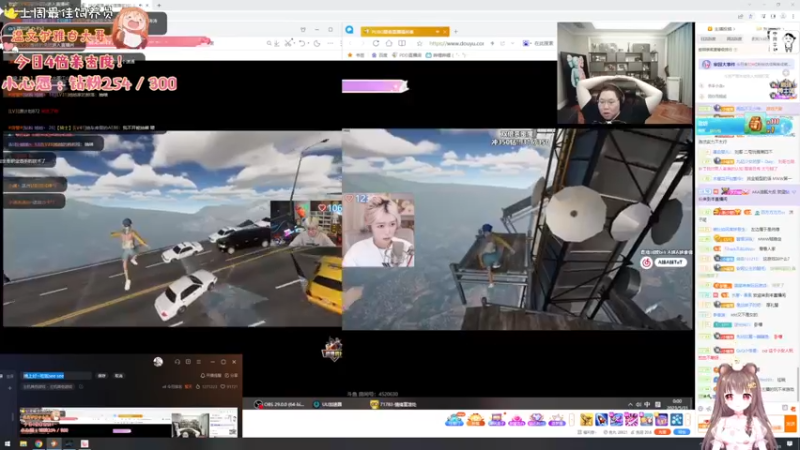
Task: Open the search engine selector icon
Action: [526, 43]
